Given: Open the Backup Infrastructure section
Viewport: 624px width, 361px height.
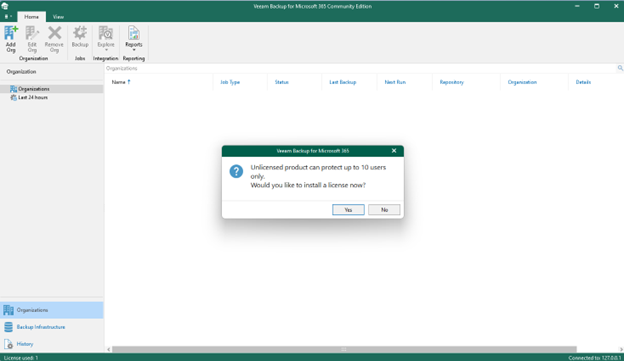Looking at the screenshot, I should (x=52, y=327).
